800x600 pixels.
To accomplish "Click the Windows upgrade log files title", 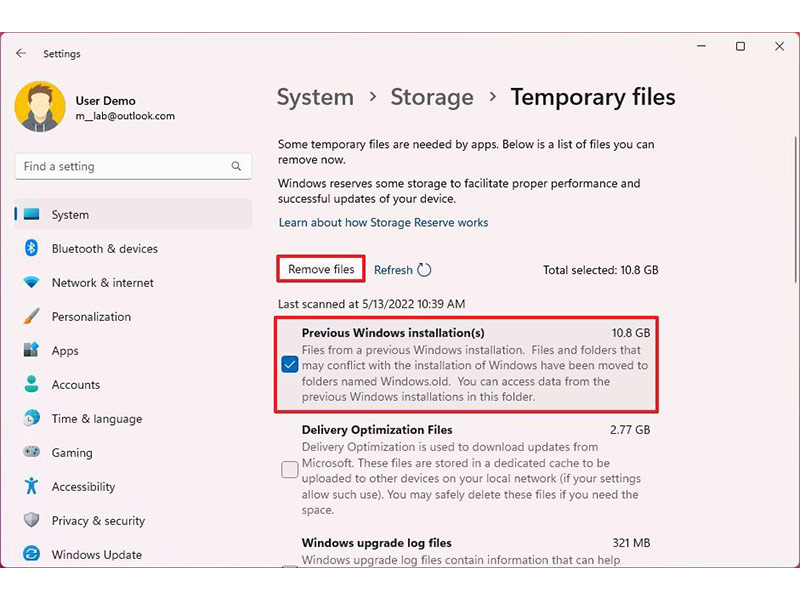I will click(377, 543).
